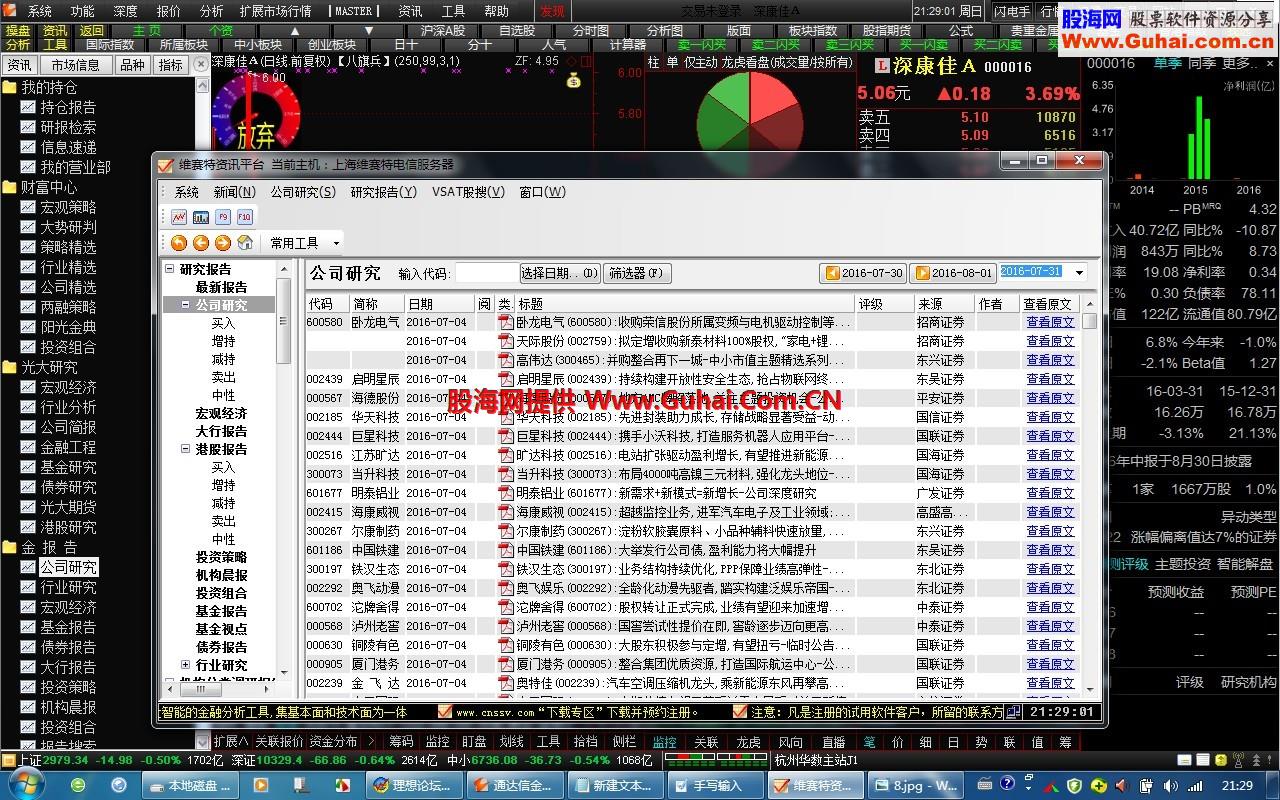The image size is (1280, 800).
Task: Open 查看原文 link for 海康威视 row
Action: pos(1050,512)
